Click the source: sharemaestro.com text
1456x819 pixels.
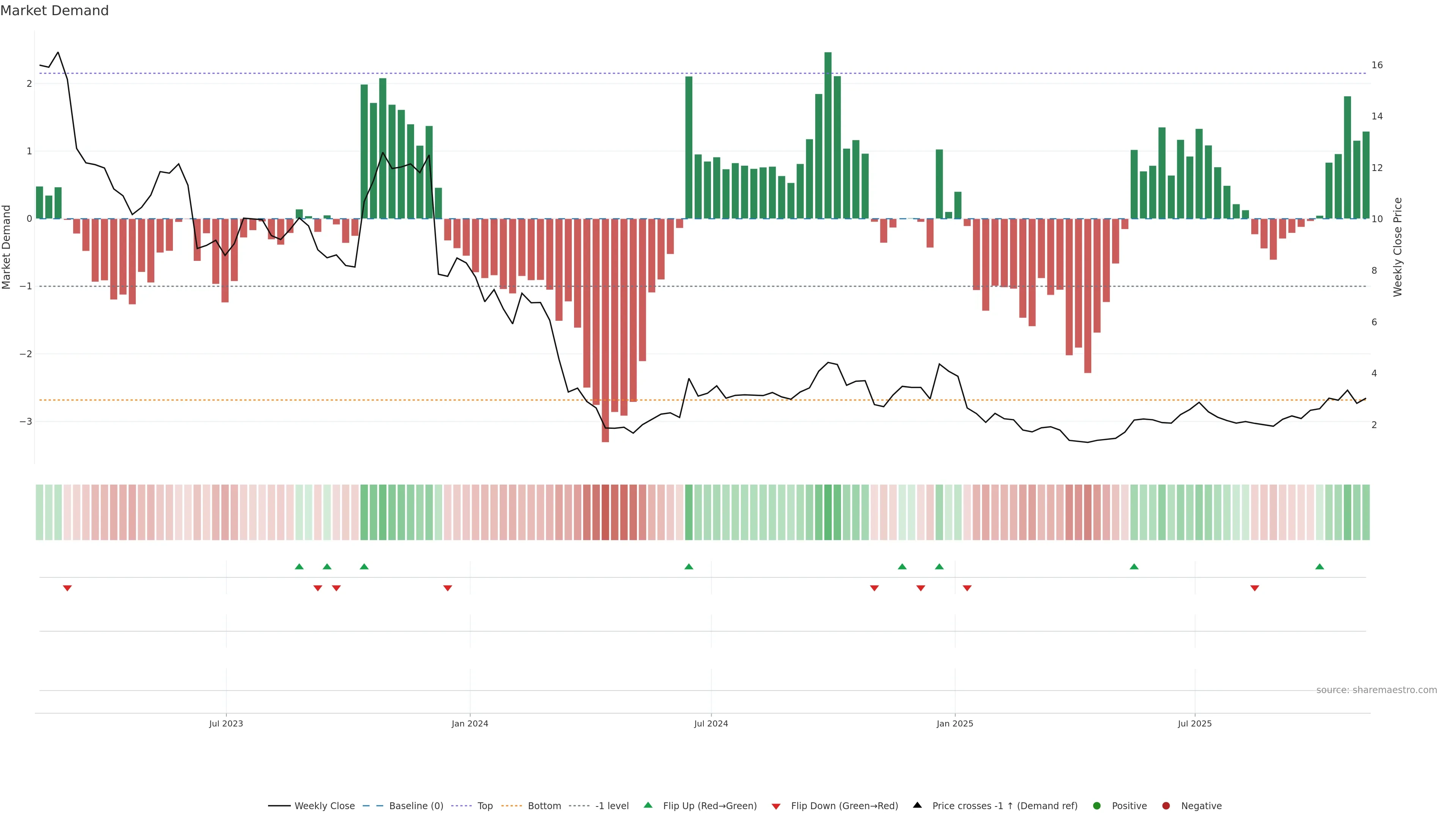(x=1376, y=690)
